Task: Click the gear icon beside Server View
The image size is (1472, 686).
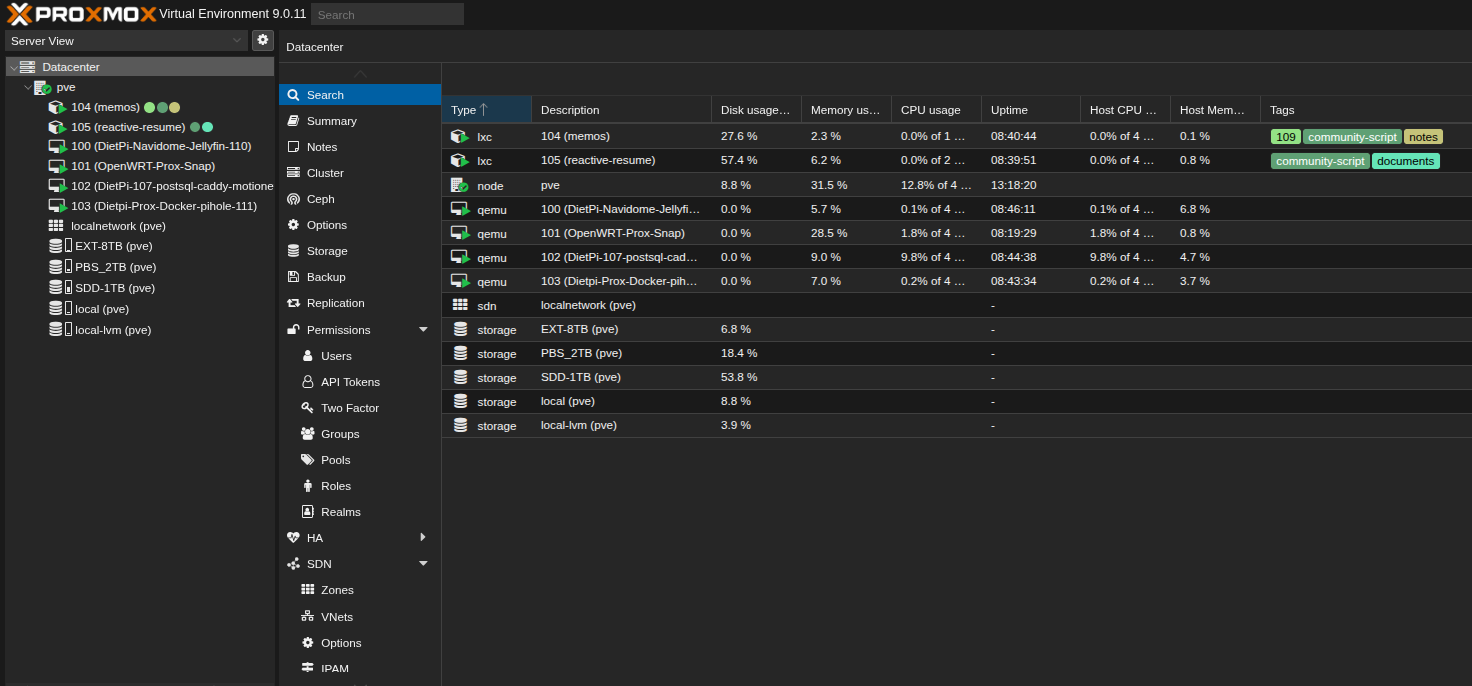Action: tap(263, 40)
